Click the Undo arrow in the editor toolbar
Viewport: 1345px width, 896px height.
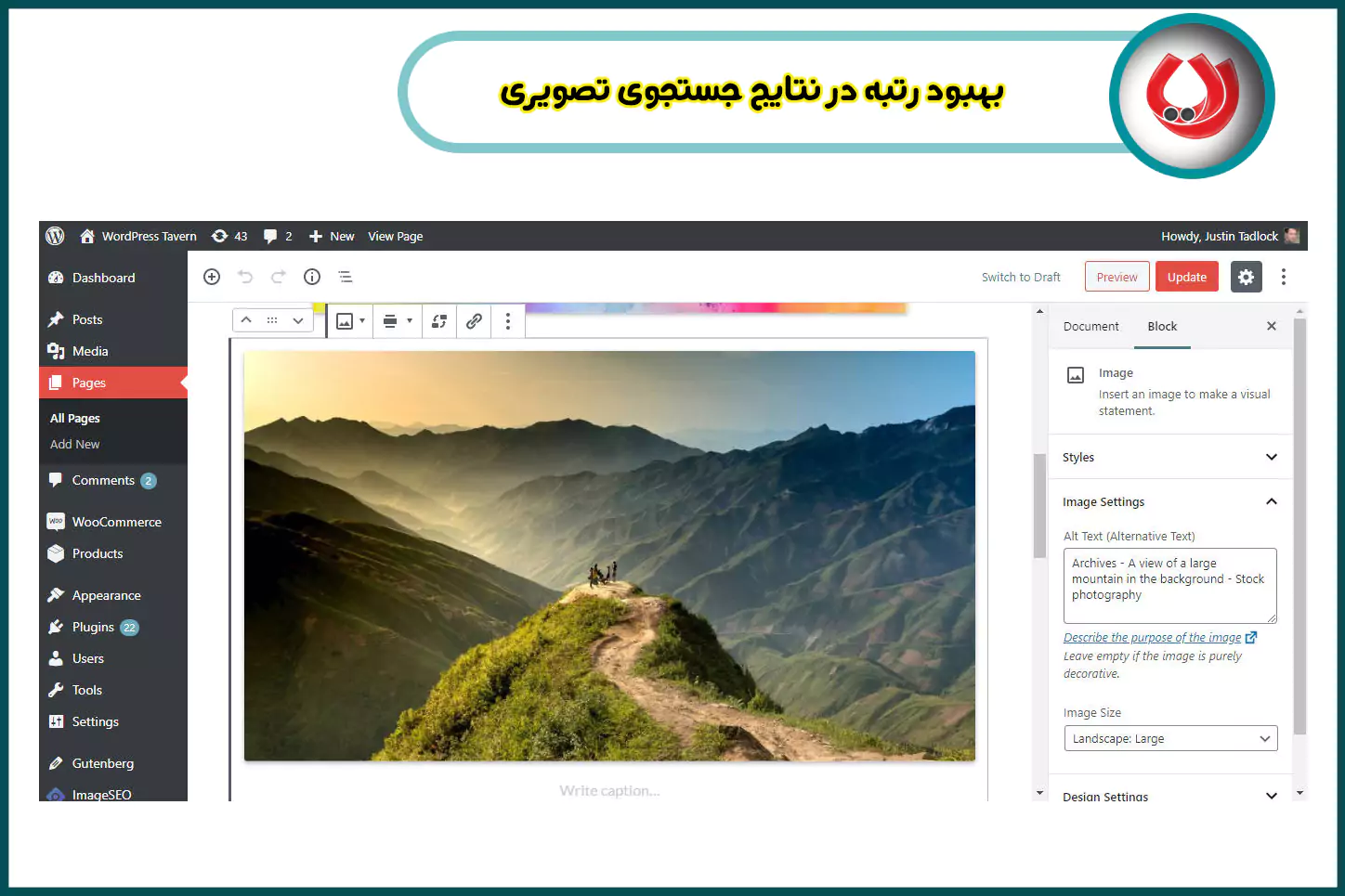(245, 276)
